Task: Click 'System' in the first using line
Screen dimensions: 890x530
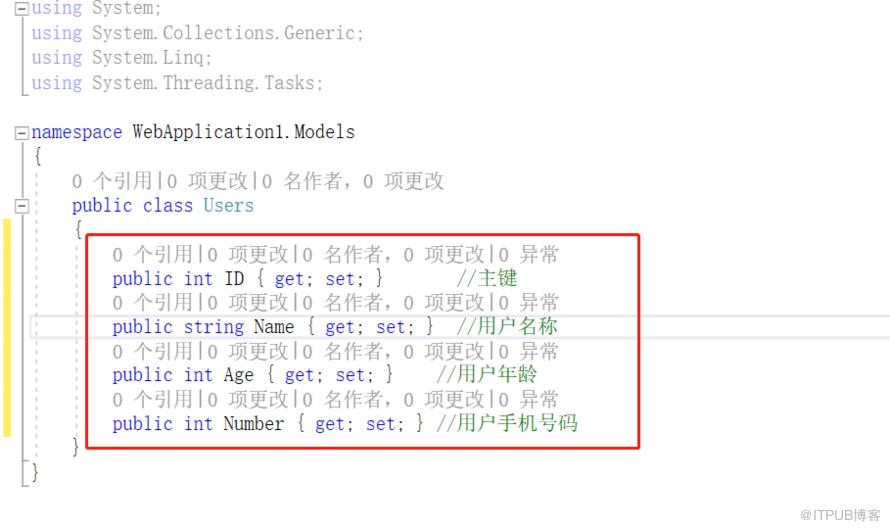Action: [123, 9]
